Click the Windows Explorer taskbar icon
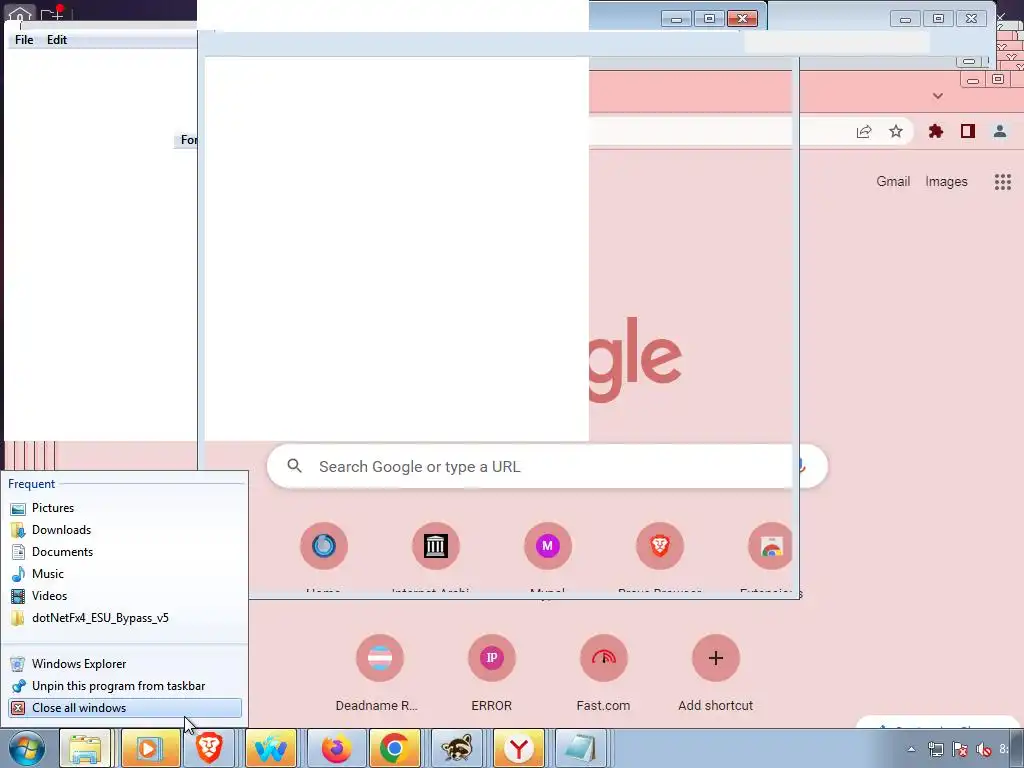The width and height of the screenshot is (1024, 768). coord(86,748)
